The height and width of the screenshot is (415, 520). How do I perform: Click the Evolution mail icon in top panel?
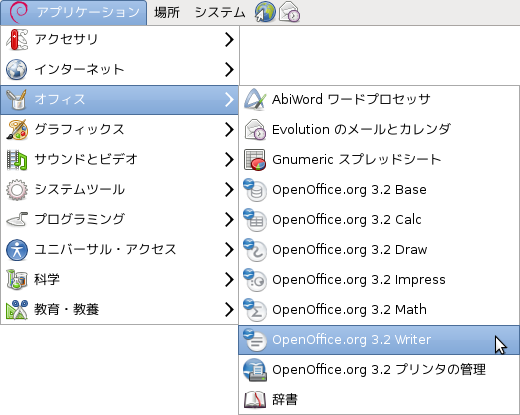[x=289, y=12]
